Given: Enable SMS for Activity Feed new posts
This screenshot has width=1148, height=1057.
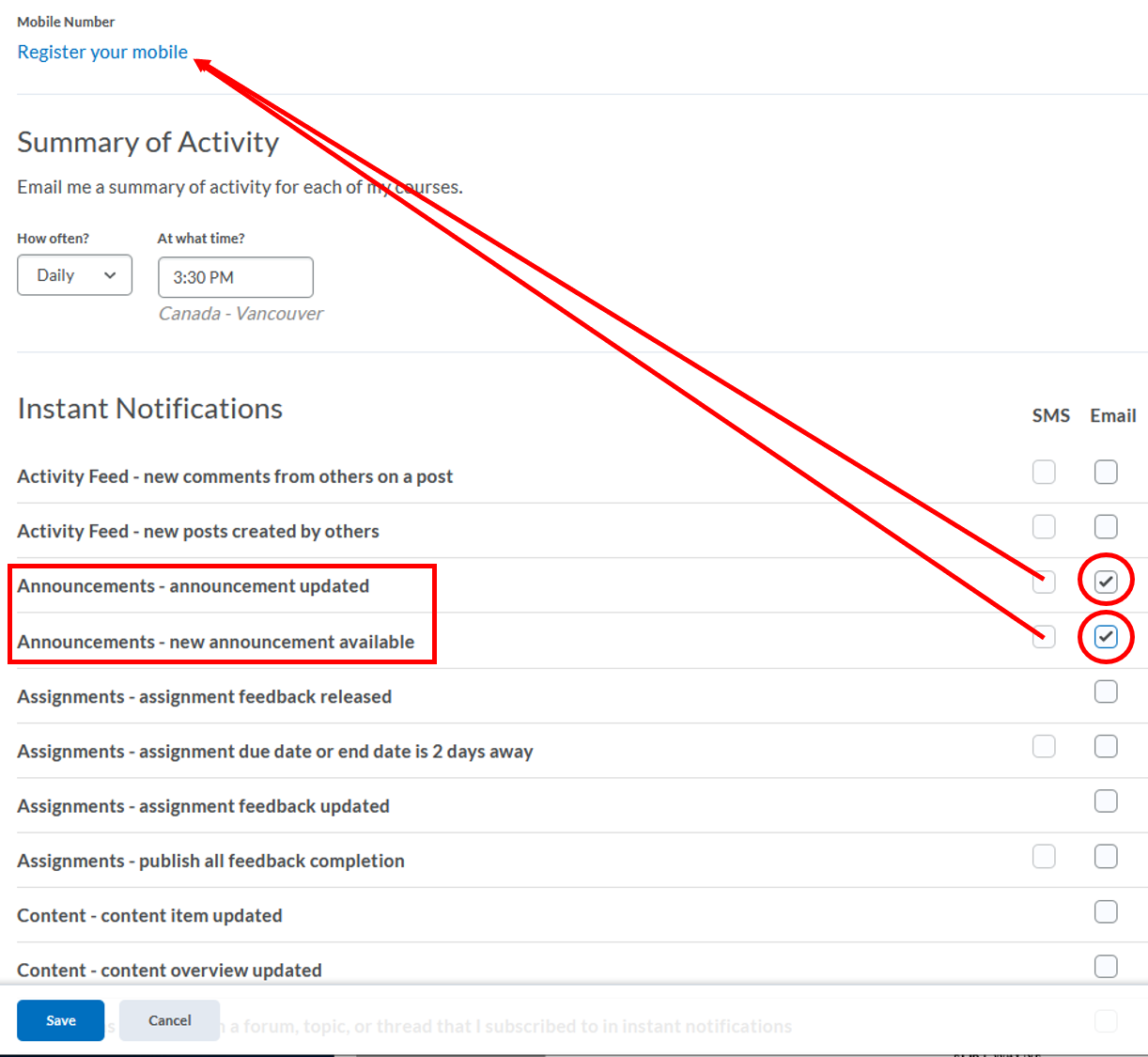Looking at the screenshot, I should 1044,527.
